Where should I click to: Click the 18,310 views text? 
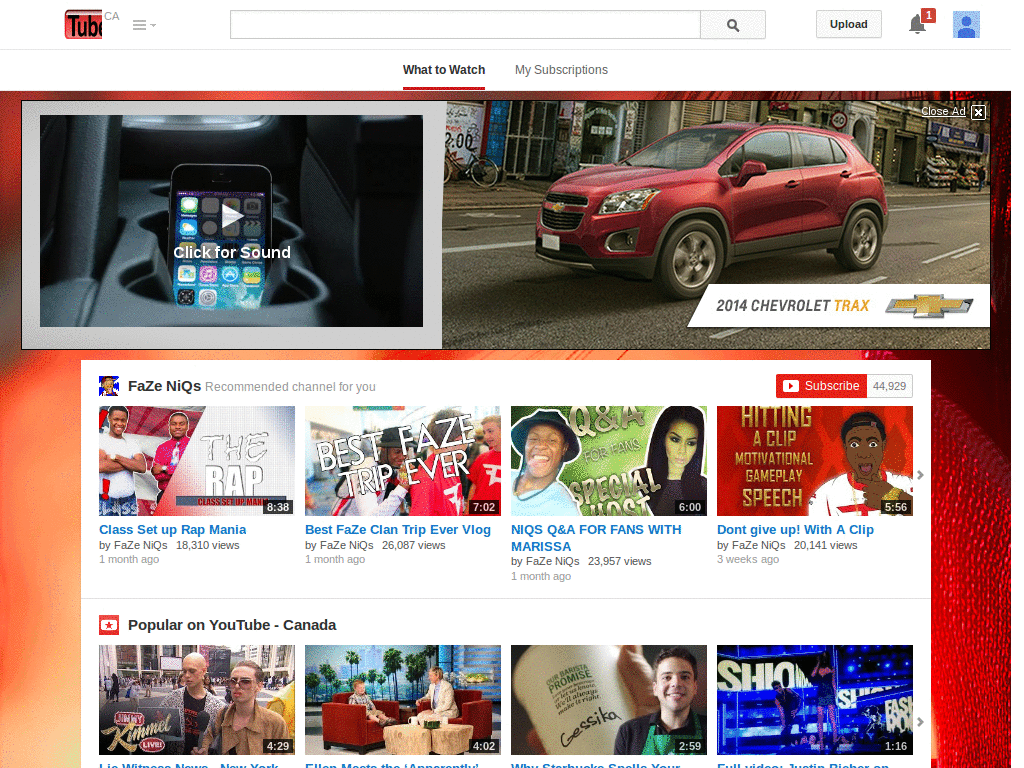pos(208,545)
